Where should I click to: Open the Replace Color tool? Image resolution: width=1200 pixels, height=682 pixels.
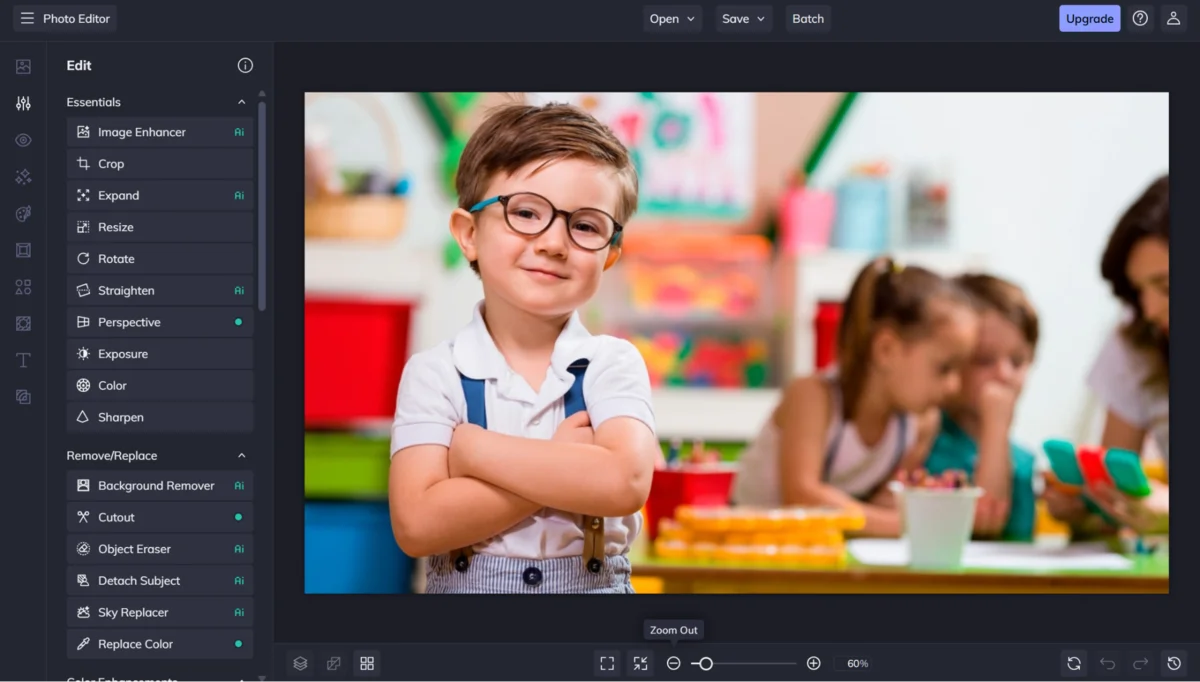click(160, 644)
